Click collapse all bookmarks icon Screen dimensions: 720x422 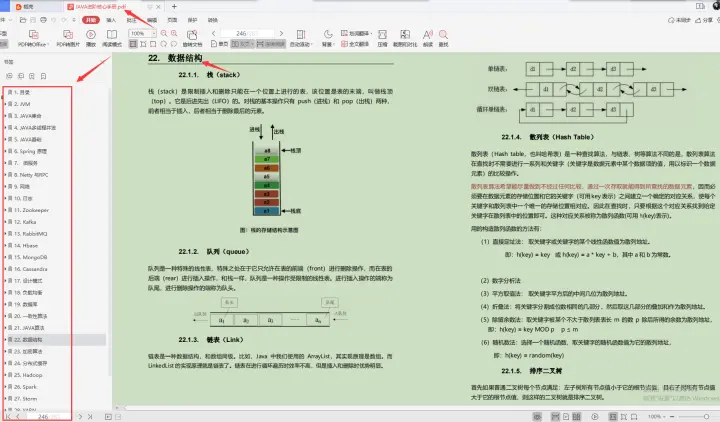click(x=21, y=76)
